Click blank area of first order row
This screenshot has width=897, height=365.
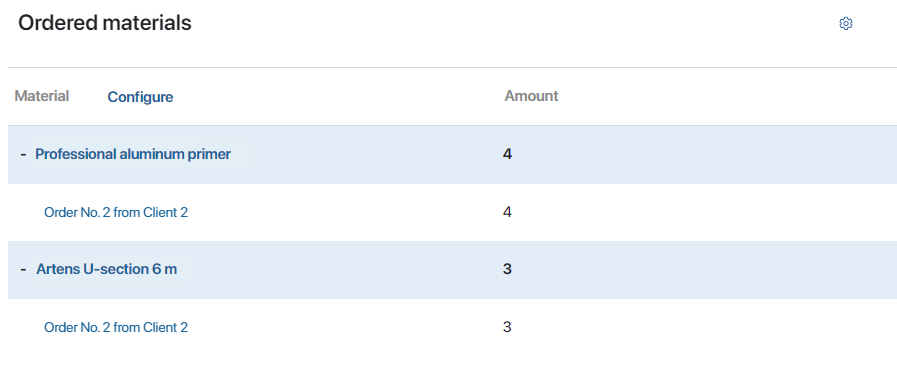(704, 212)
